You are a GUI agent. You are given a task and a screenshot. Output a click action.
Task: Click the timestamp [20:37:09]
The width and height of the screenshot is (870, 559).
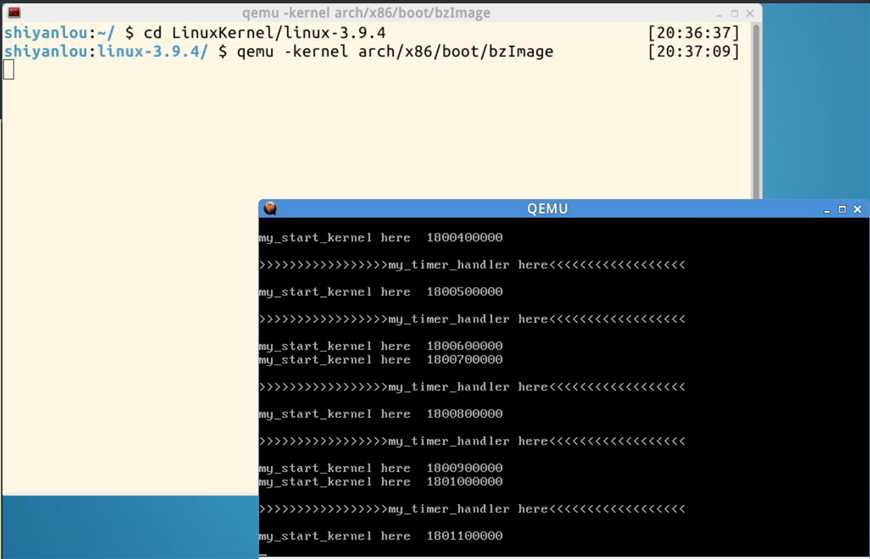[x=694, y=52]
